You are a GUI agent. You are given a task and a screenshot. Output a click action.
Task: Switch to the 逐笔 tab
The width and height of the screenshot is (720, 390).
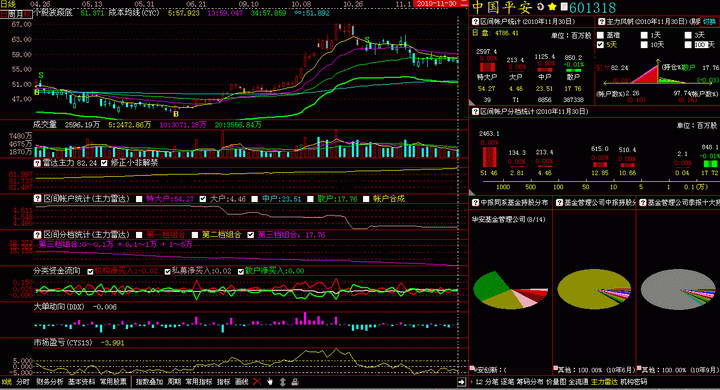point(507,382)
